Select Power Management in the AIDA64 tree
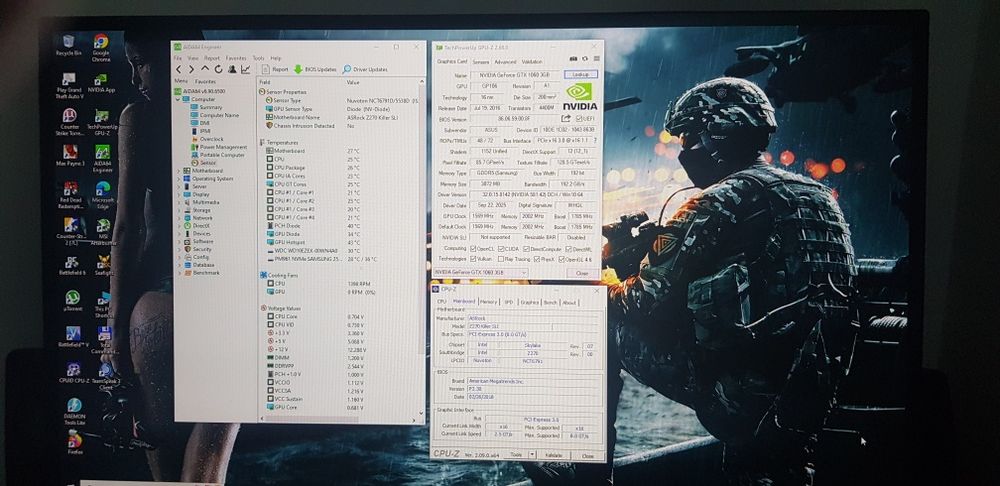 (223, 147)
